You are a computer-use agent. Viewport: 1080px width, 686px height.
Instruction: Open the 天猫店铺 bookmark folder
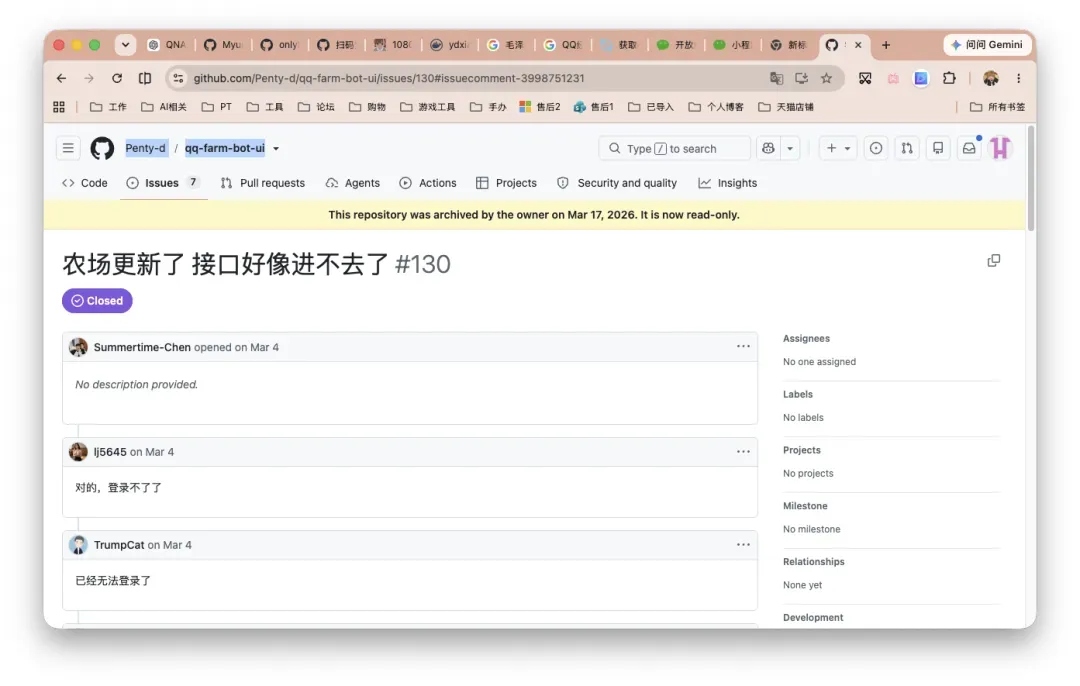click(x=786, y=107)
